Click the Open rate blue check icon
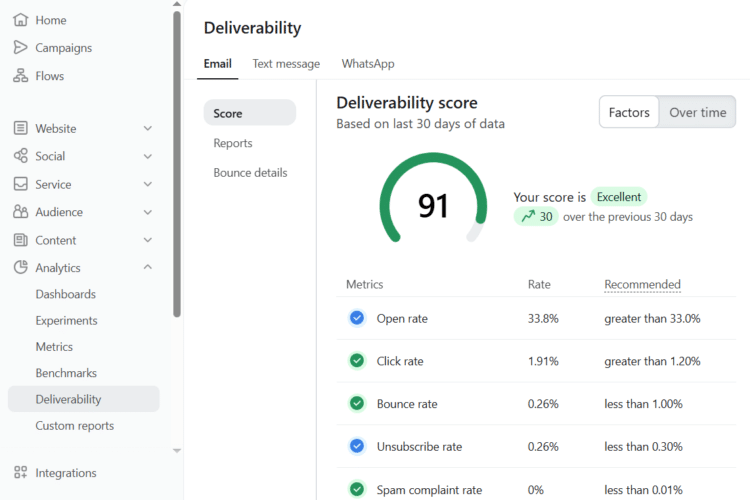 (x=357, y=318)
